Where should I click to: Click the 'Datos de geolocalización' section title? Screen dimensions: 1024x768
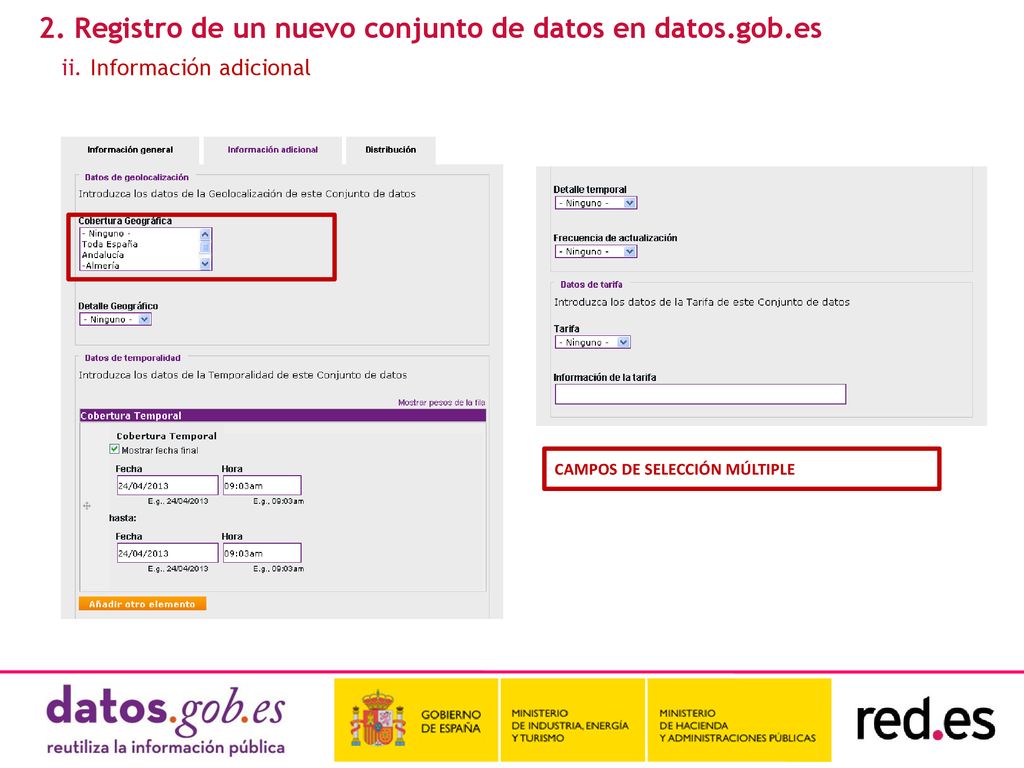click(x=136, y=177)
